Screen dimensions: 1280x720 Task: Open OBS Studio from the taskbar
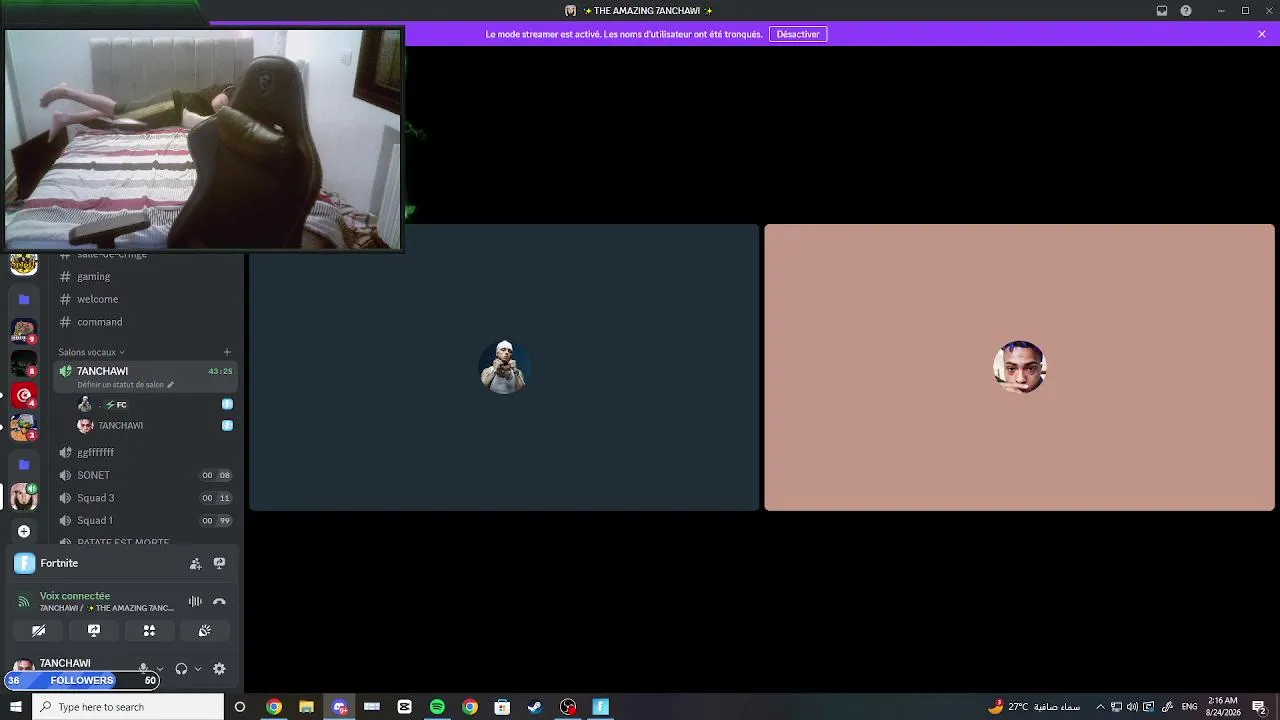(x=568, y=707)
